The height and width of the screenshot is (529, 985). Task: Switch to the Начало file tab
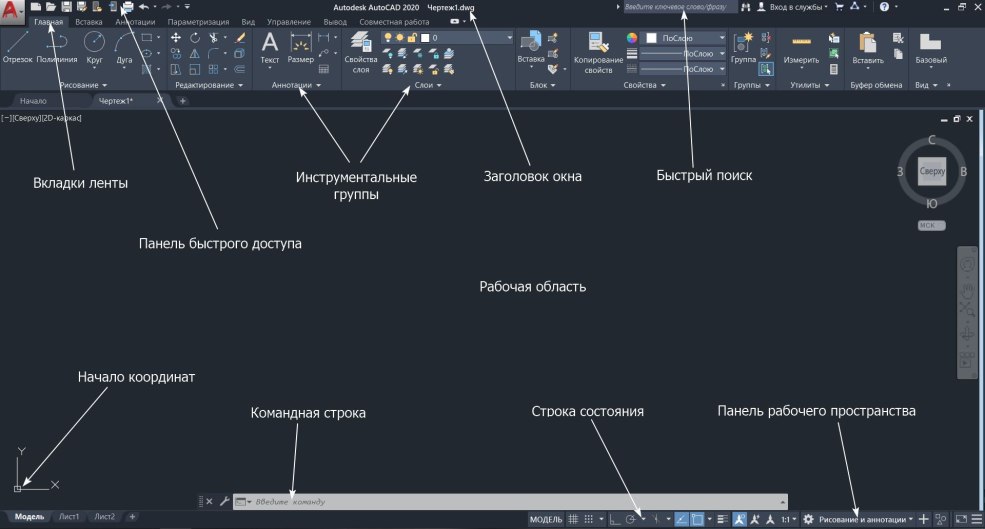(33, 101)
